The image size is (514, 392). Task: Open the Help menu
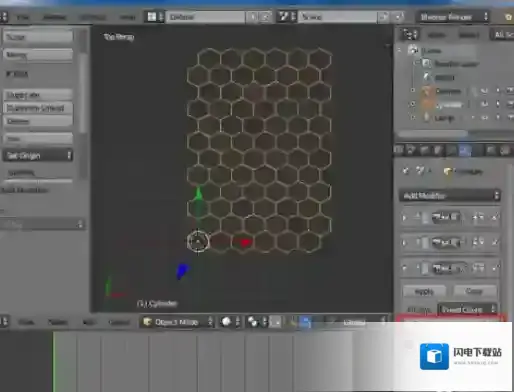tap(127, 17)
